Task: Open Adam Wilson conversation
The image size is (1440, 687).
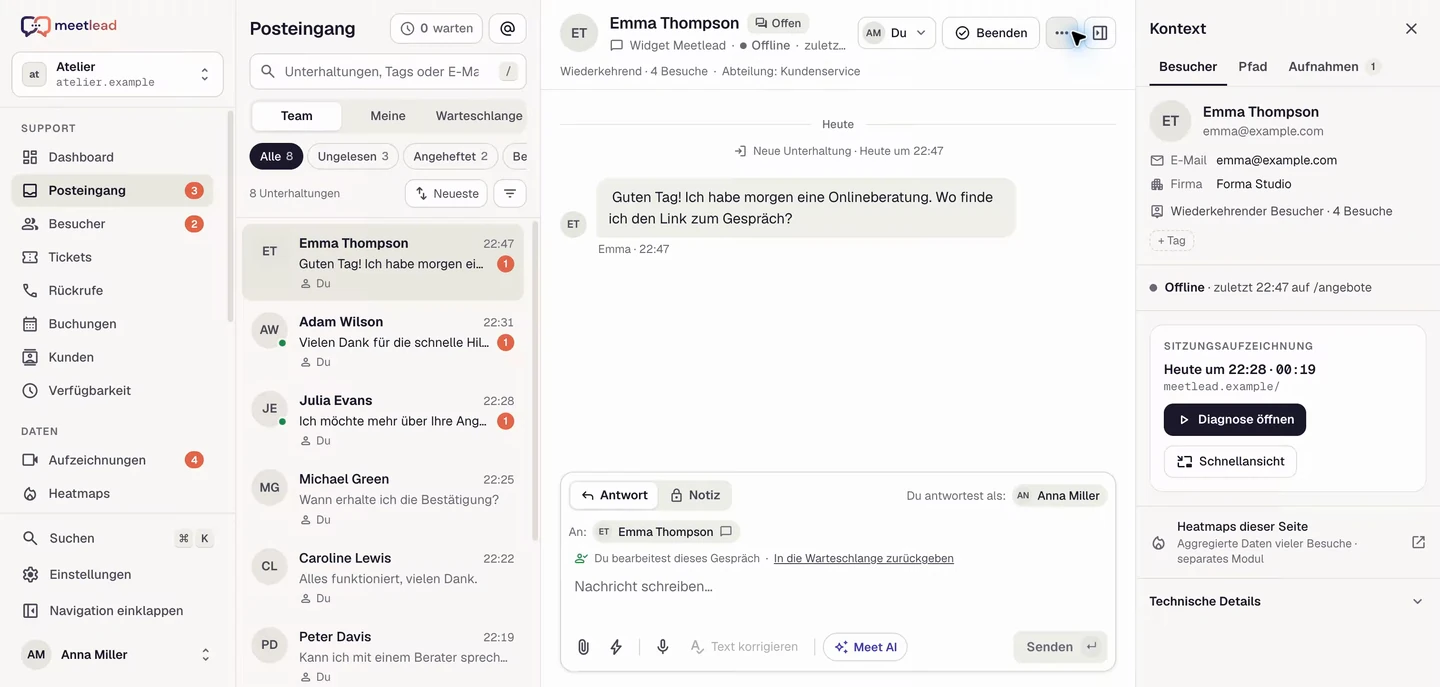Action: tap(383, 342)
